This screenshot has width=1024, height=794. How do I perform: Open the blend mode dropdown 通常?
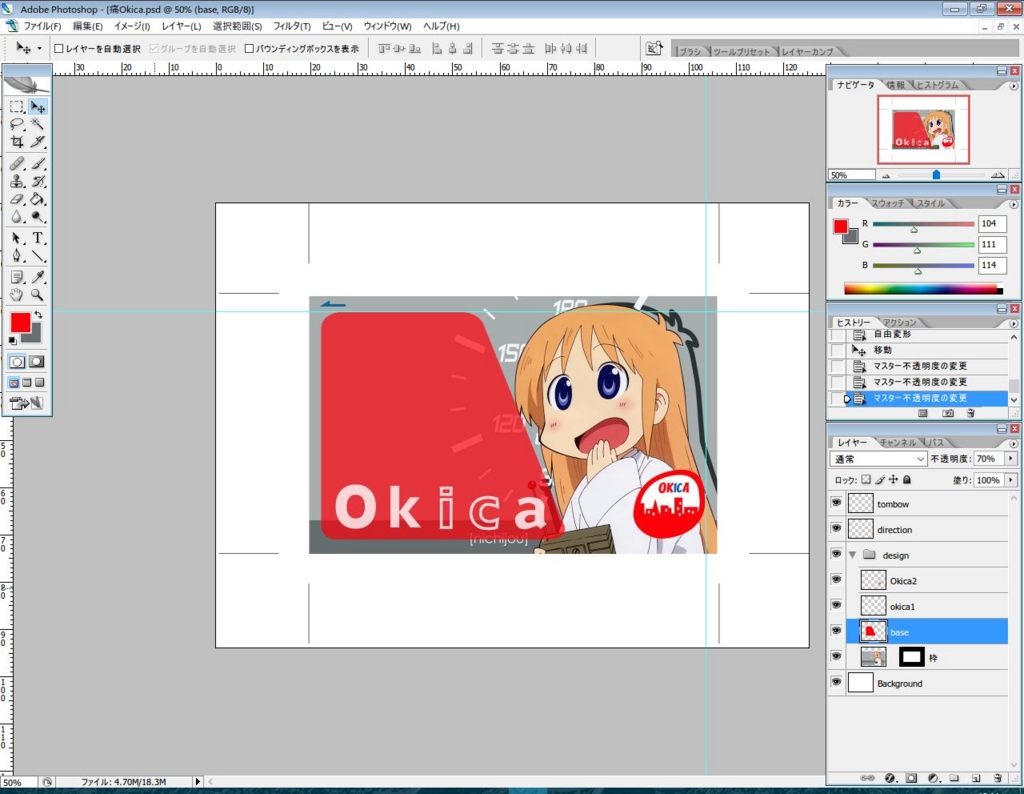tap(878, 459)
